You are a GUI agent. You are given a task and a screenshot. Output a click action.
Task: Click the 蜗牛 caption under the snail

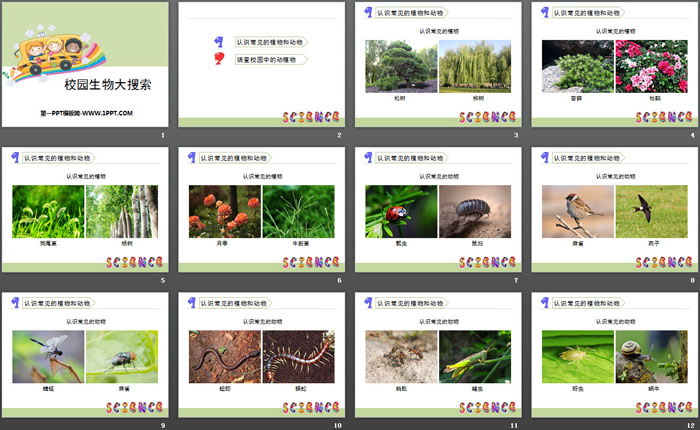pos(654,389)
